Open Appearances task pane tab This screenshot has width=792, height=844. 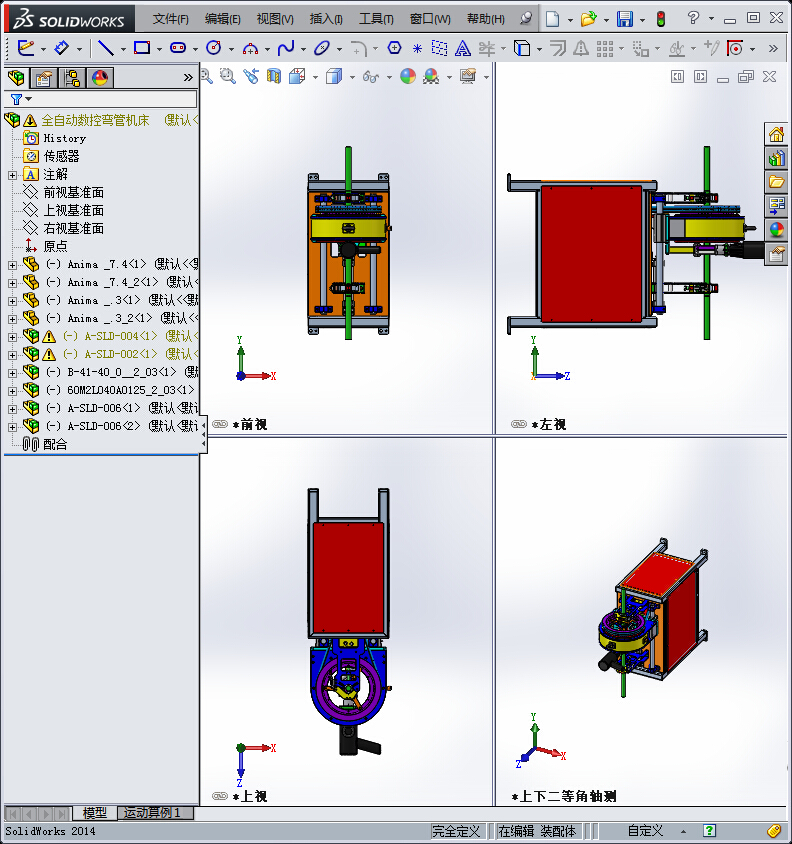[x=776, y=230]
